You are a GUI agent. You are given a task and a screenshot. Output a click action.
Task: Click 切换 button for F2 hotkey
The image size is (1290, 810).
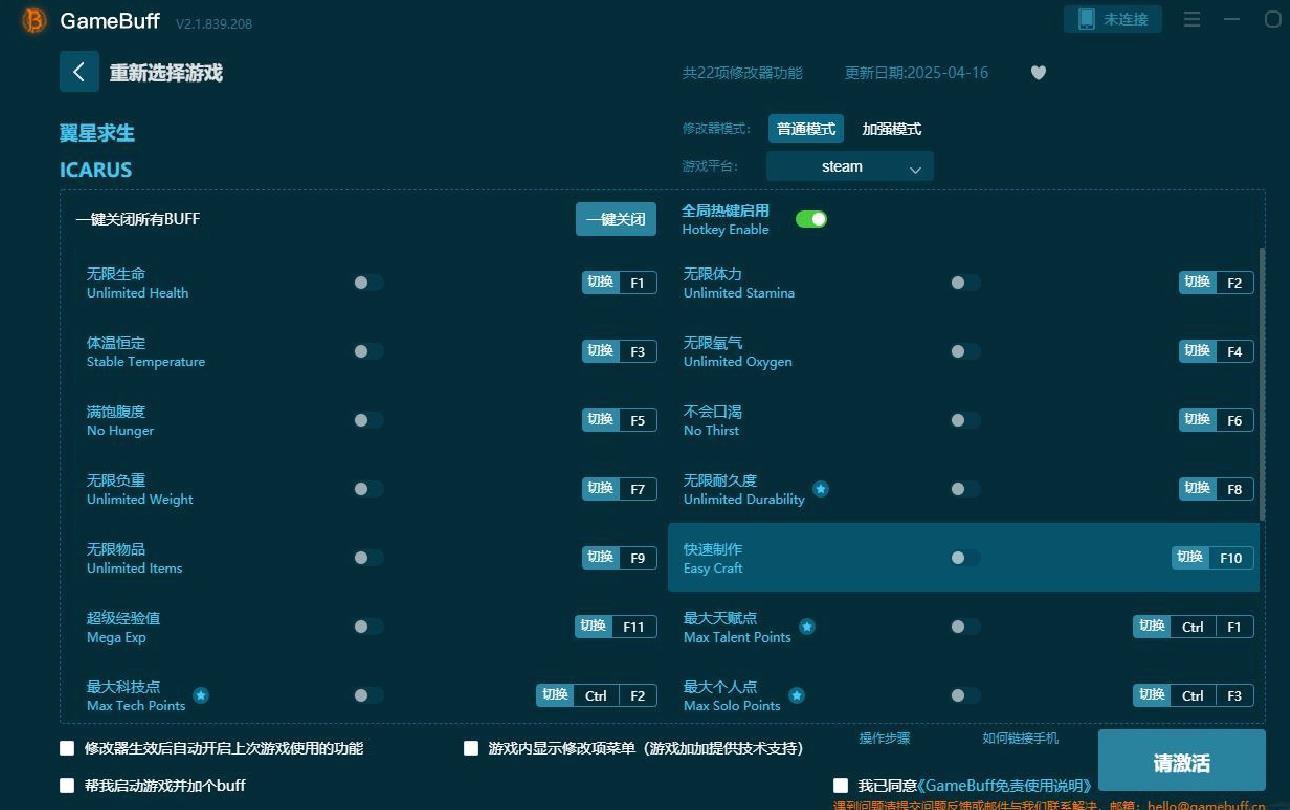[x=1197, y=282]
